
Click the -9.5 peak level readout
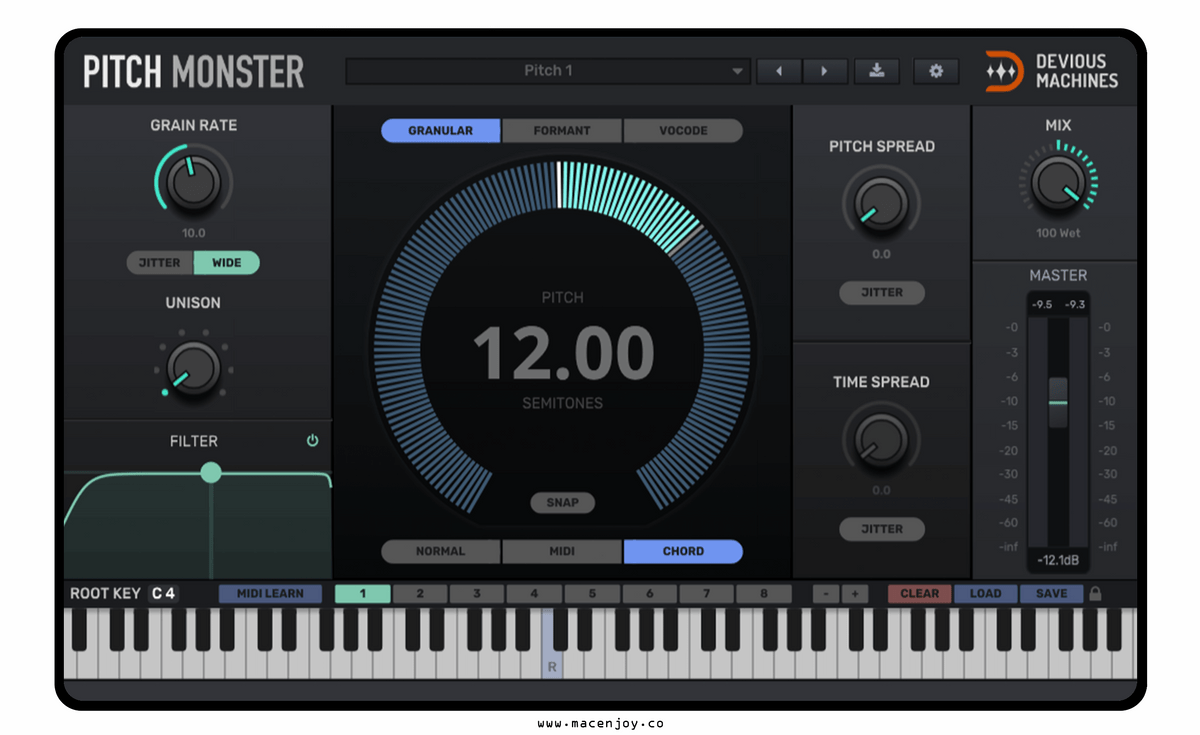(1042, 305)
